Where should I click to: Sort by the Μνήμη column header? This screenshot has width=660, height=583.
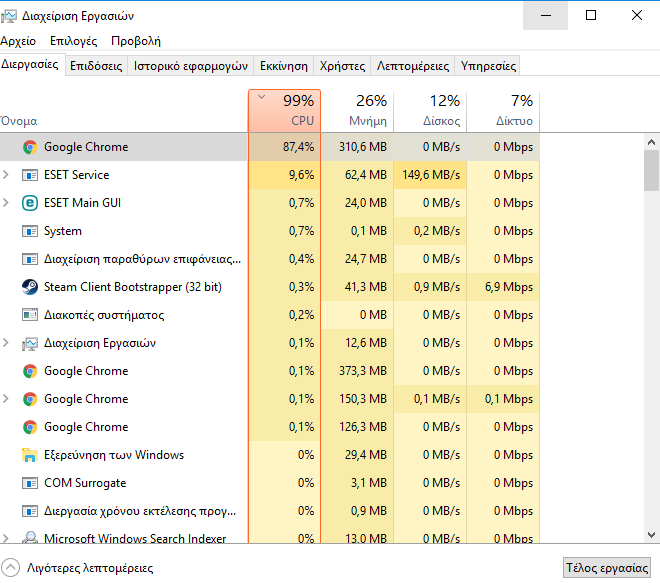[357, 111]
